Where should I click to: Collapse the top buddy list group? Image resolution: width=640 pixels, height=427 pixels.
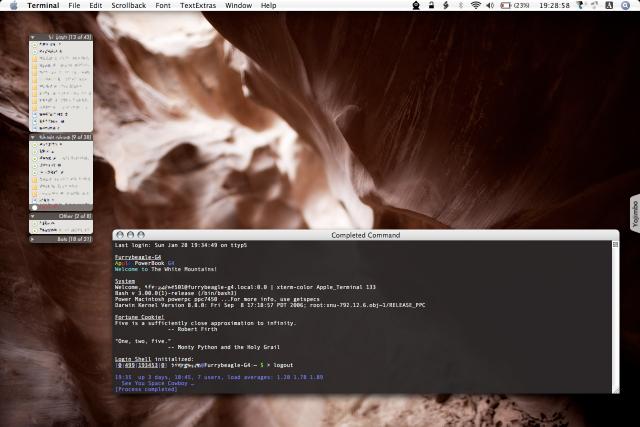[x=33, y=37]
